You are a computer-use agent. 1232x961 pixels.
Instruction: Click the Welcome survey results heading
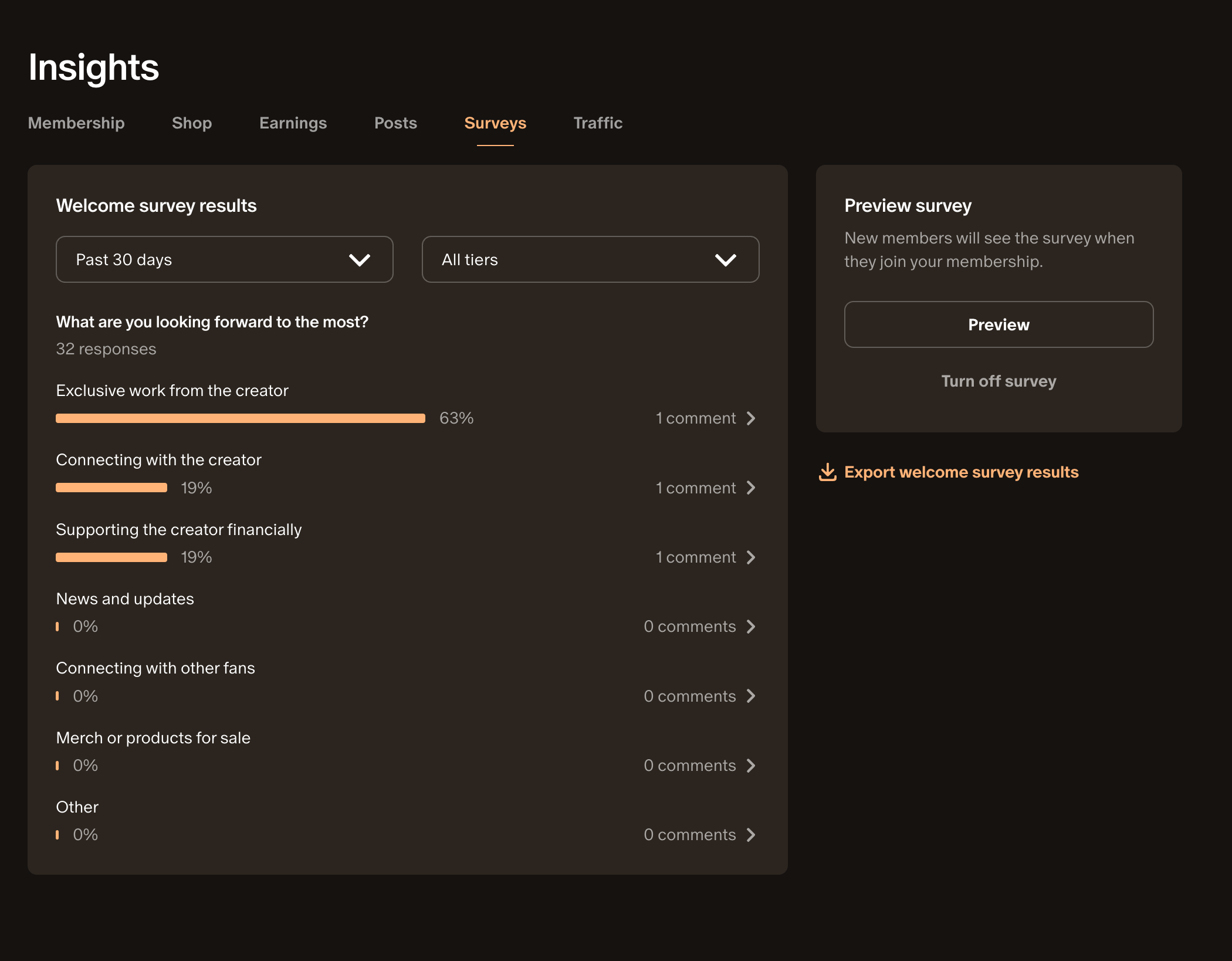pyautogui.click(x=156, y=205)
